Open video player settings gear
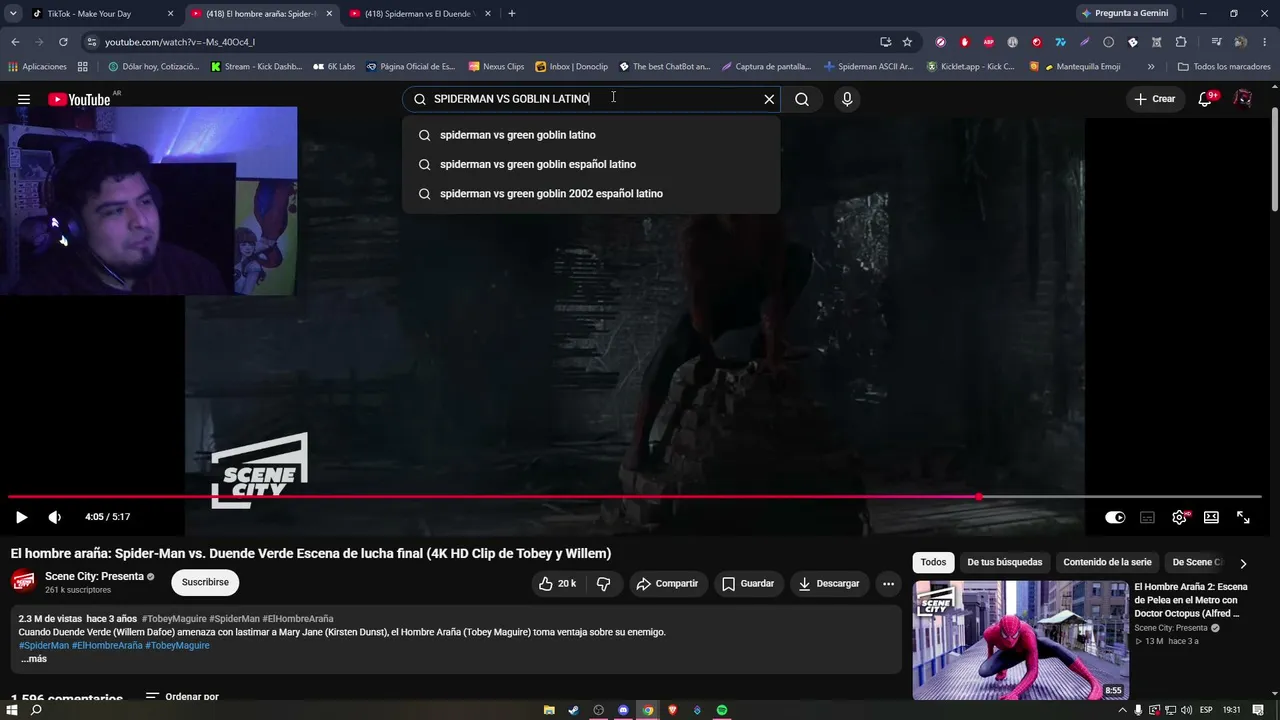Viewport: 1280px width, 720px height. [1180, 517]
